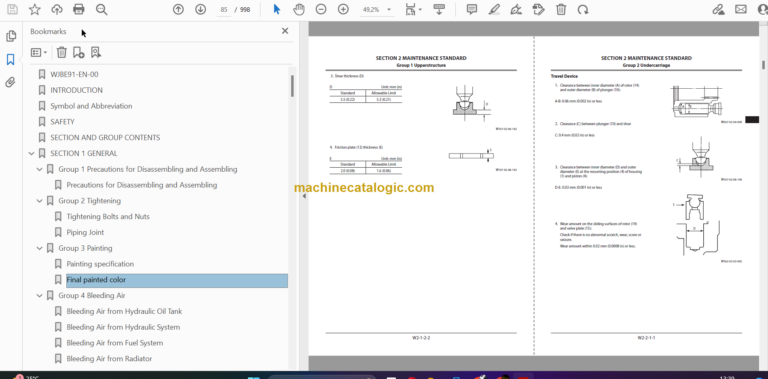Open the Painting specification bookmark
Image resolution: width=768 pixels, height=379 pixels.
pyautogui.click(x=100, y=264)
